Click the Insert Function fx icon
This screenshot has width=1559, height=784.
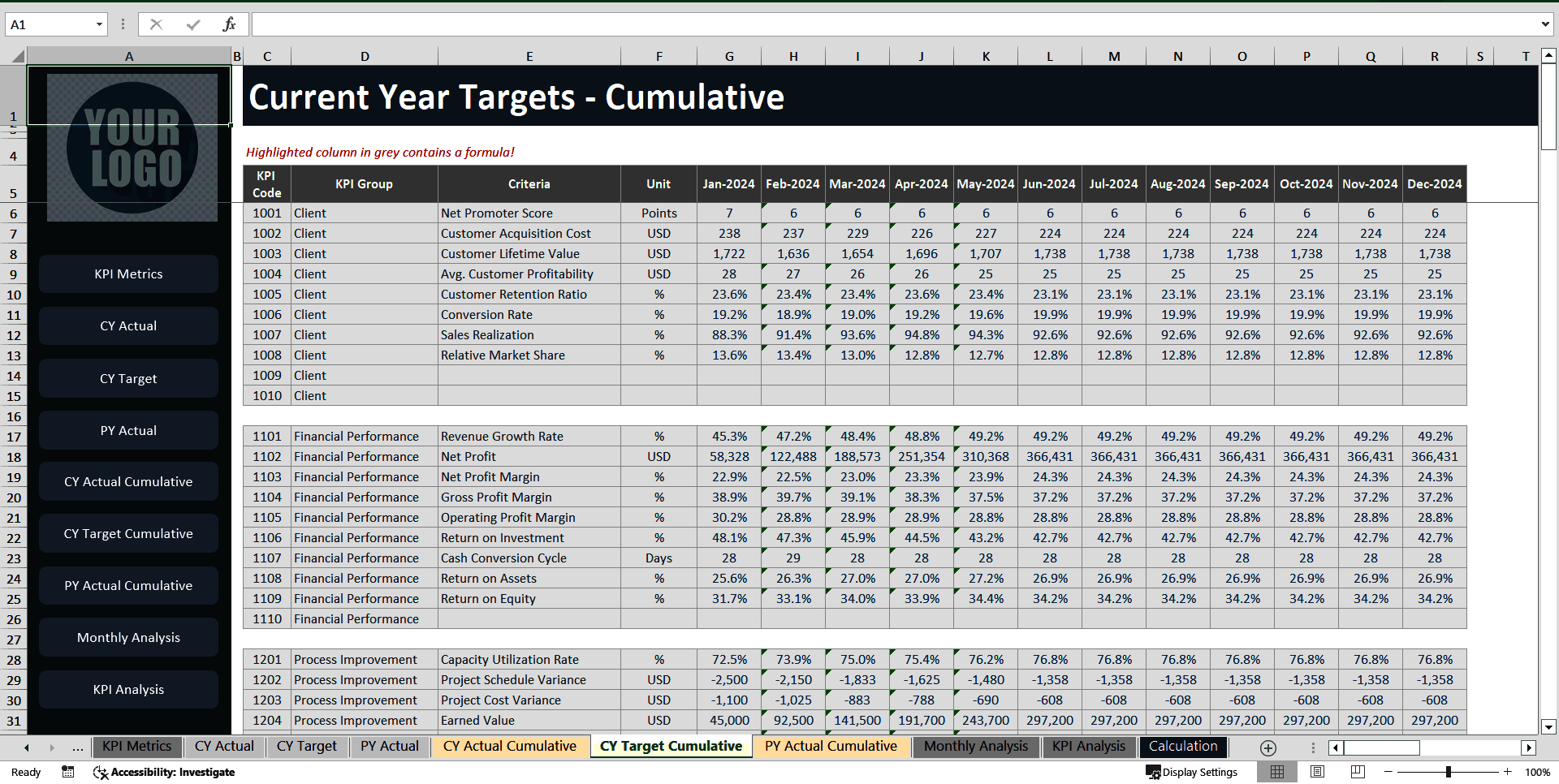pos(229,24)
